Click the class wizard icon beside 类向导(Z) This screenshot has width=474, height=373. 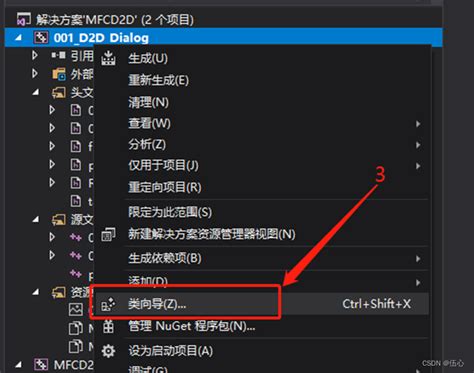coord(108,304)
